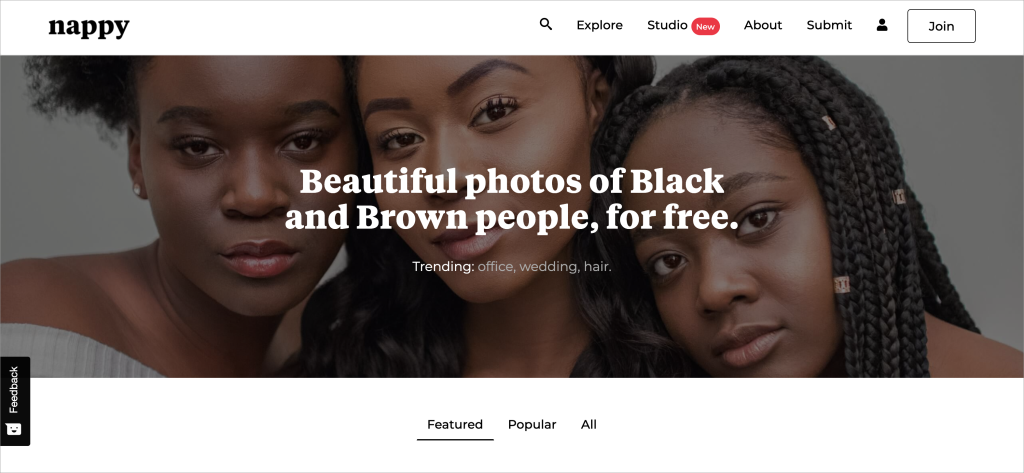The width and height of the screenshot is (1024, 473).
Task: Click the red New badge
Action: (705, 27)
